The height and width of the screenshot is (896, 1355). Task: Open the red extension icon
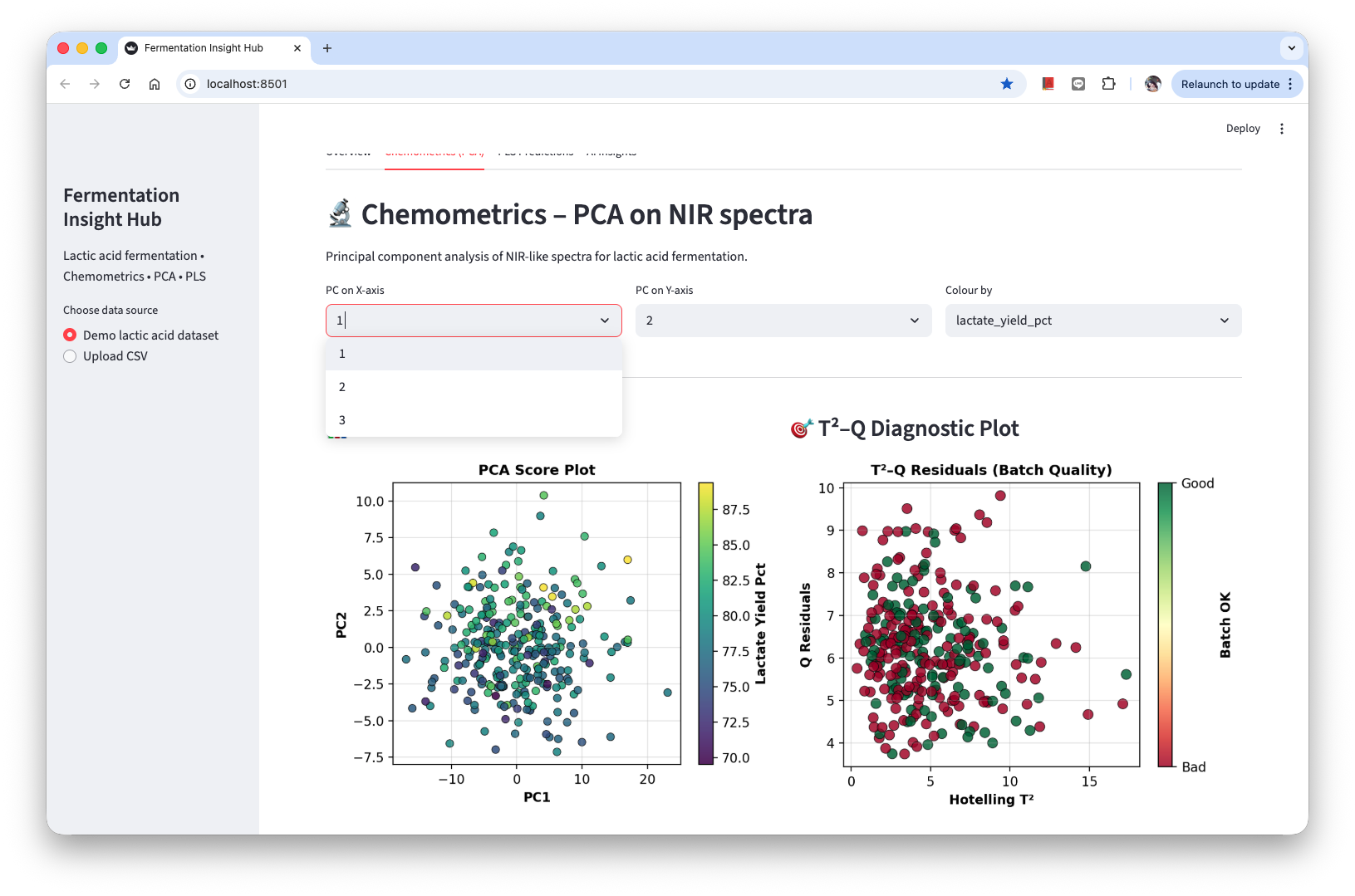coord(1048,84)
